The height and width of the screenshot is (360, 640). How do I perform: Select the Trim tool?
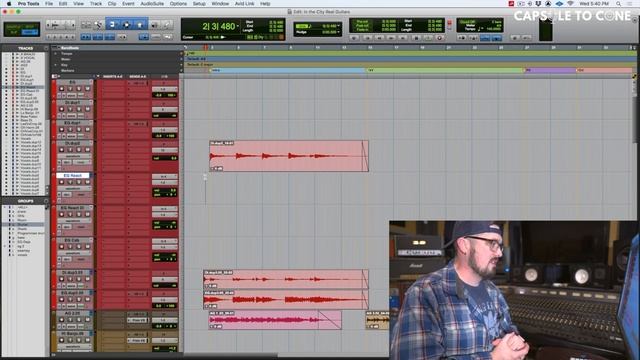point(113,25)
